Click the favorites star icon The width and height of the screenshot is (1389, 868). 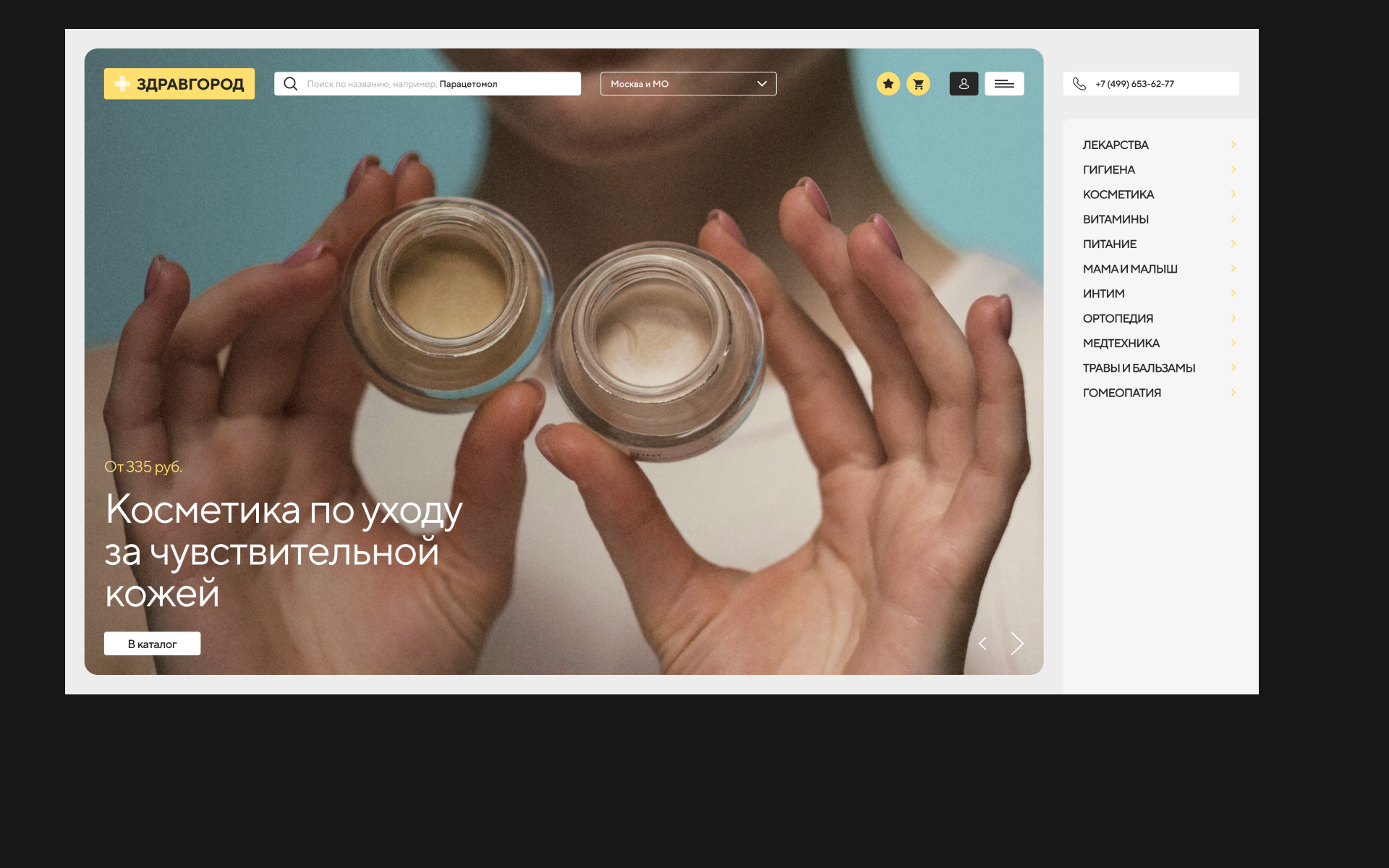[x=888, y=84]
